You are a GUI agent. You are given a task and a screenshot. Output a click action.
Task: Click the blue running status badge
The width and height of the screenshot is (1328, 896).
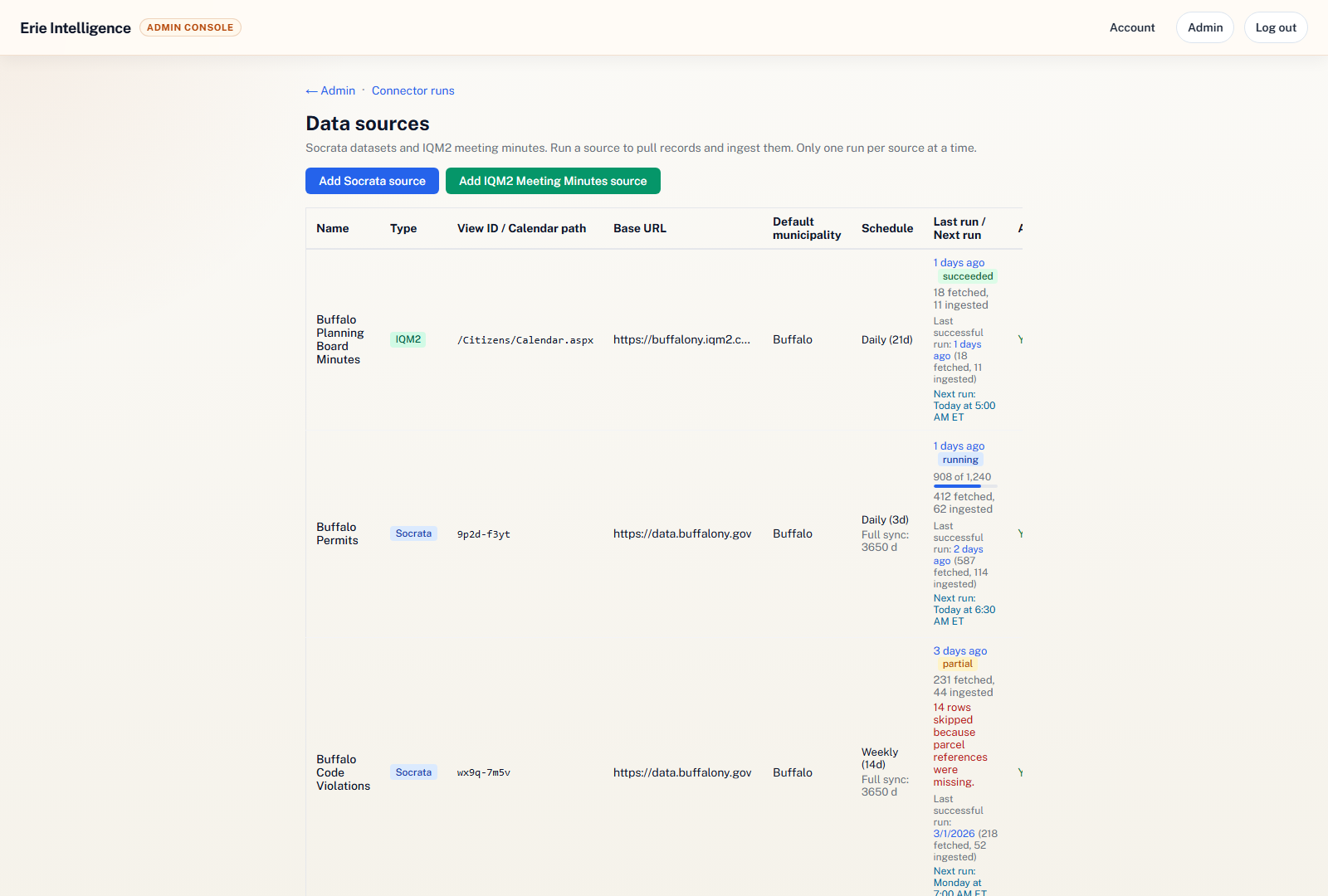pyautogui.click(x=960, y=459)
